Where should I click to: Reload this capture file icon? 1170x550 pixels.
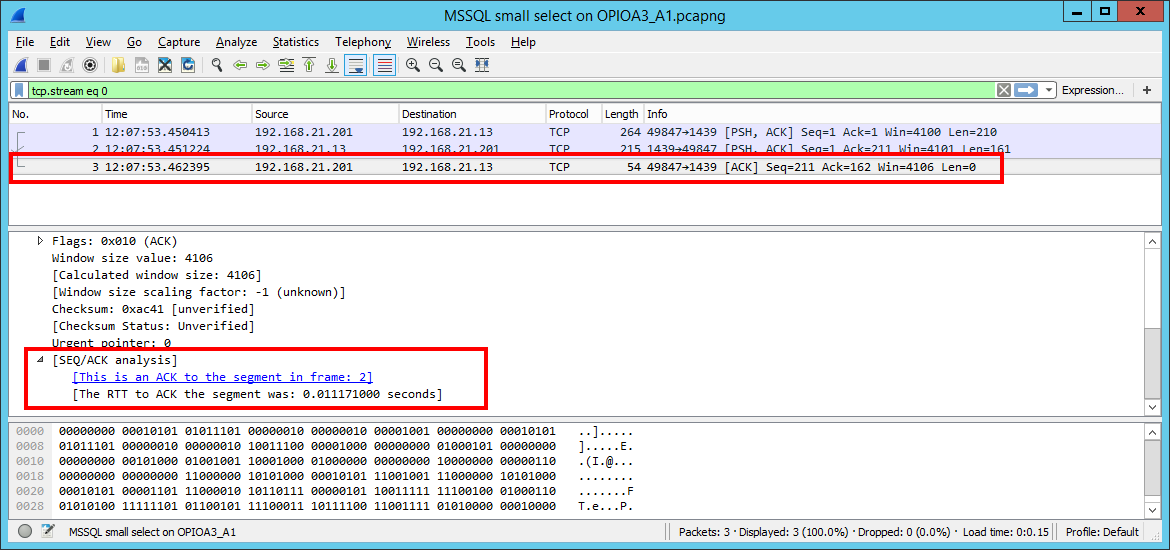tap(188, 65)
